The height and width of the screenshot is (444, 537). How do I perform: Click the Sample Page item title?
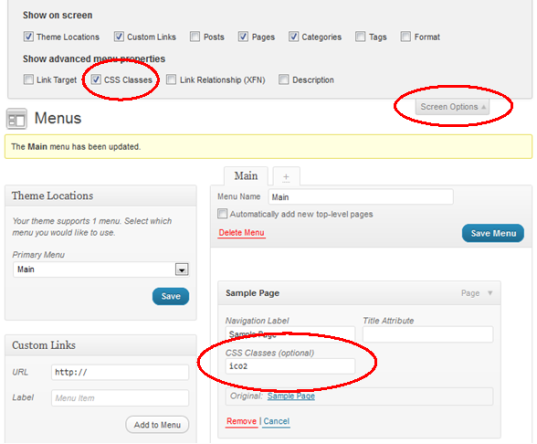pyautogui.click(x=252, y=293)
